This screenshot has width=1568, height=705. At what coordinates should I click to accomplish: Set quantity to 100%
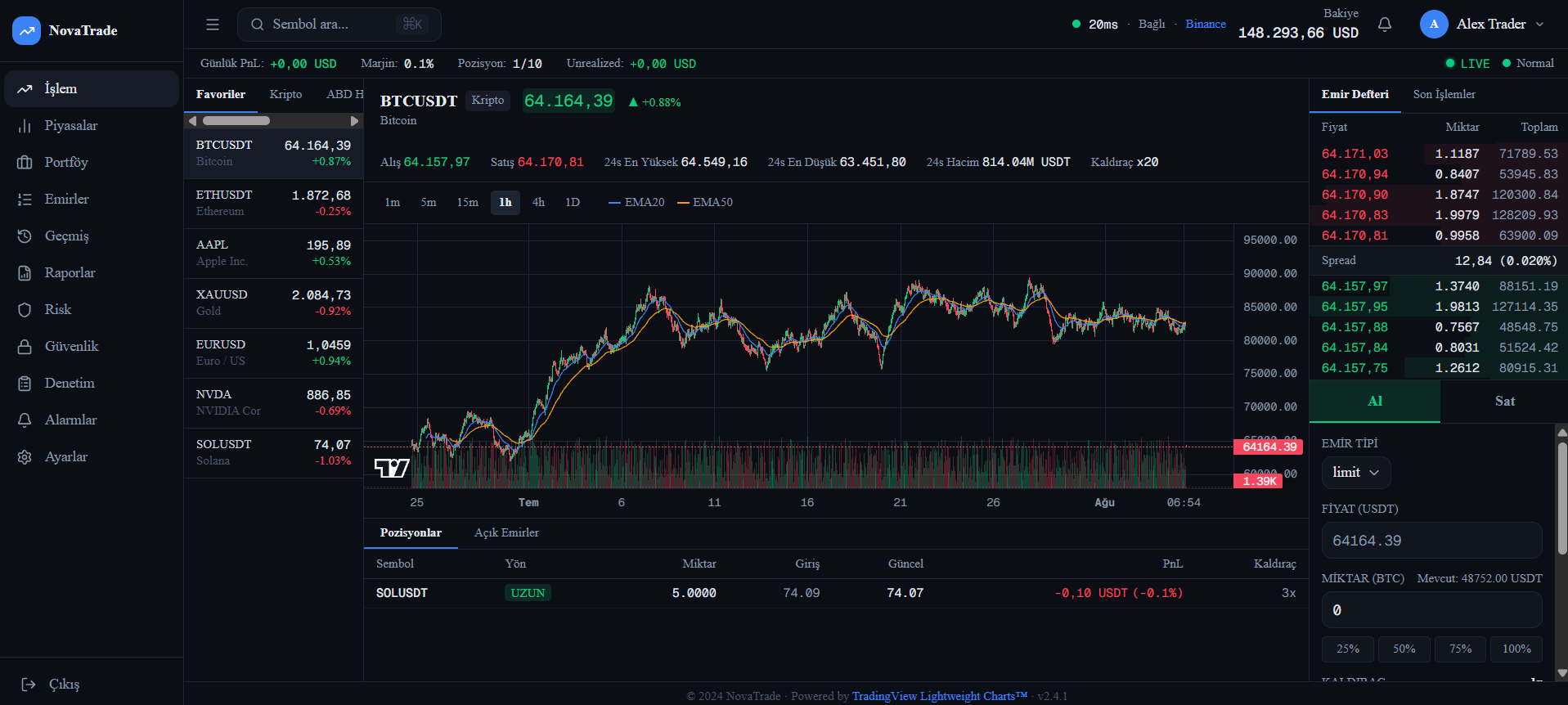(1516, 649)
